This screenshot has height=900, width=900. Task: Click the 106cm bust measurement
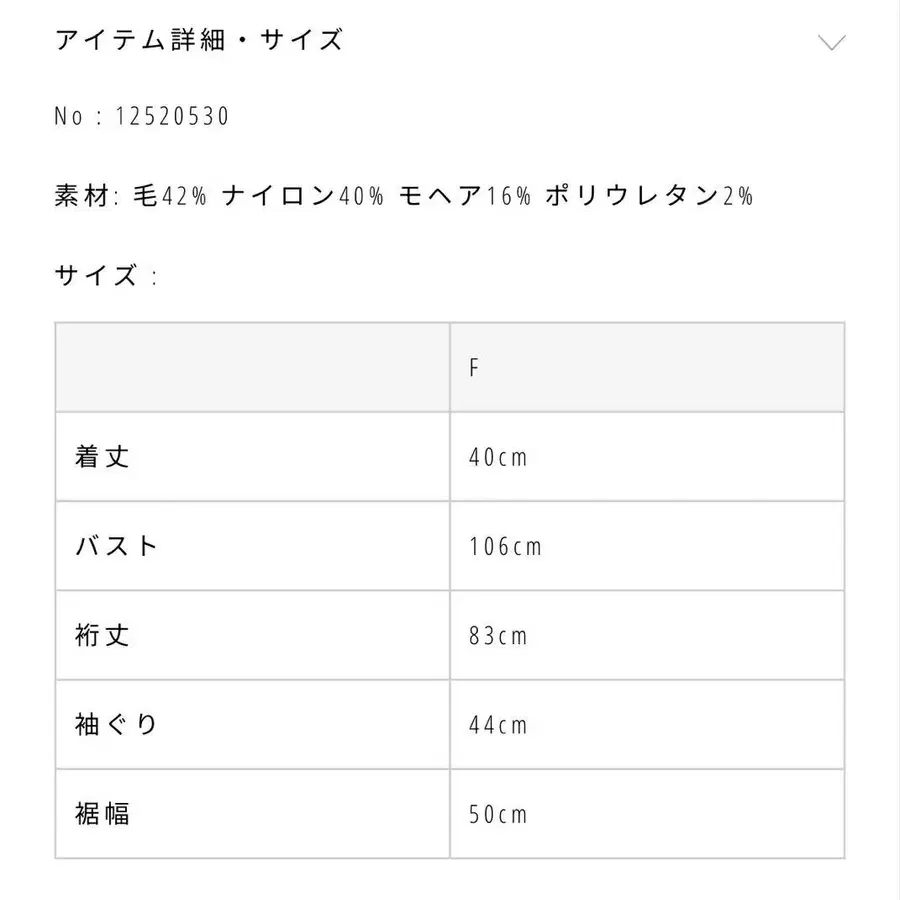click(x=504, y=546)
